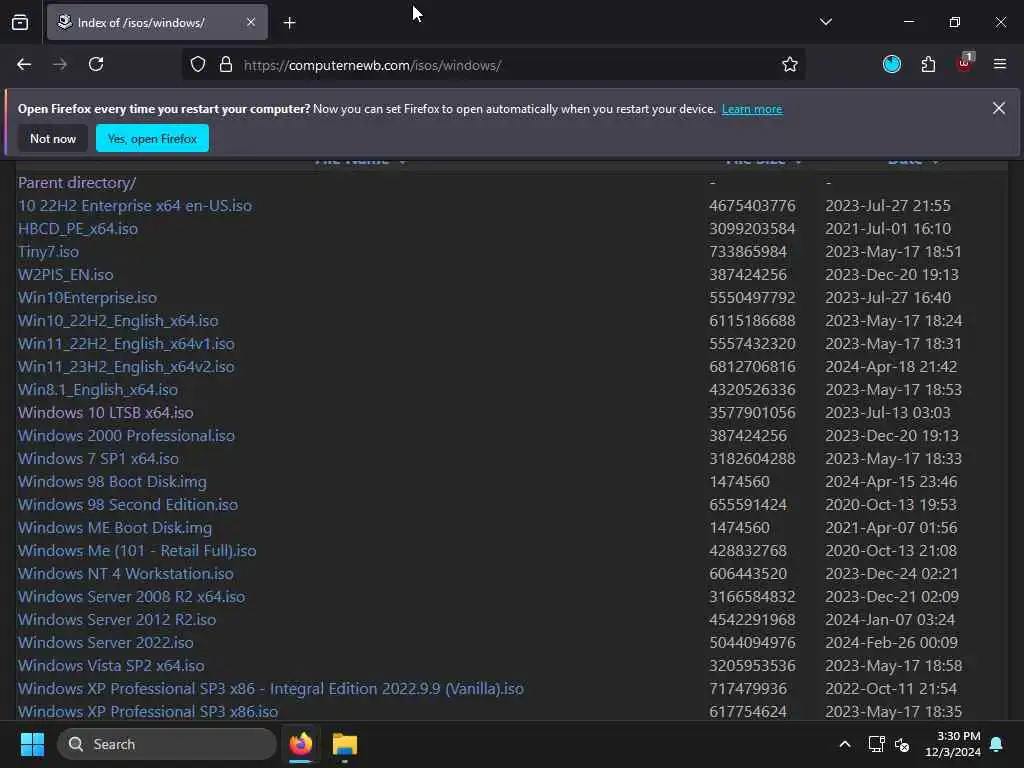Download Windows Me (101 - Retail Full).iso
The width and height of the screenshot is (1024, 768).
137,551
